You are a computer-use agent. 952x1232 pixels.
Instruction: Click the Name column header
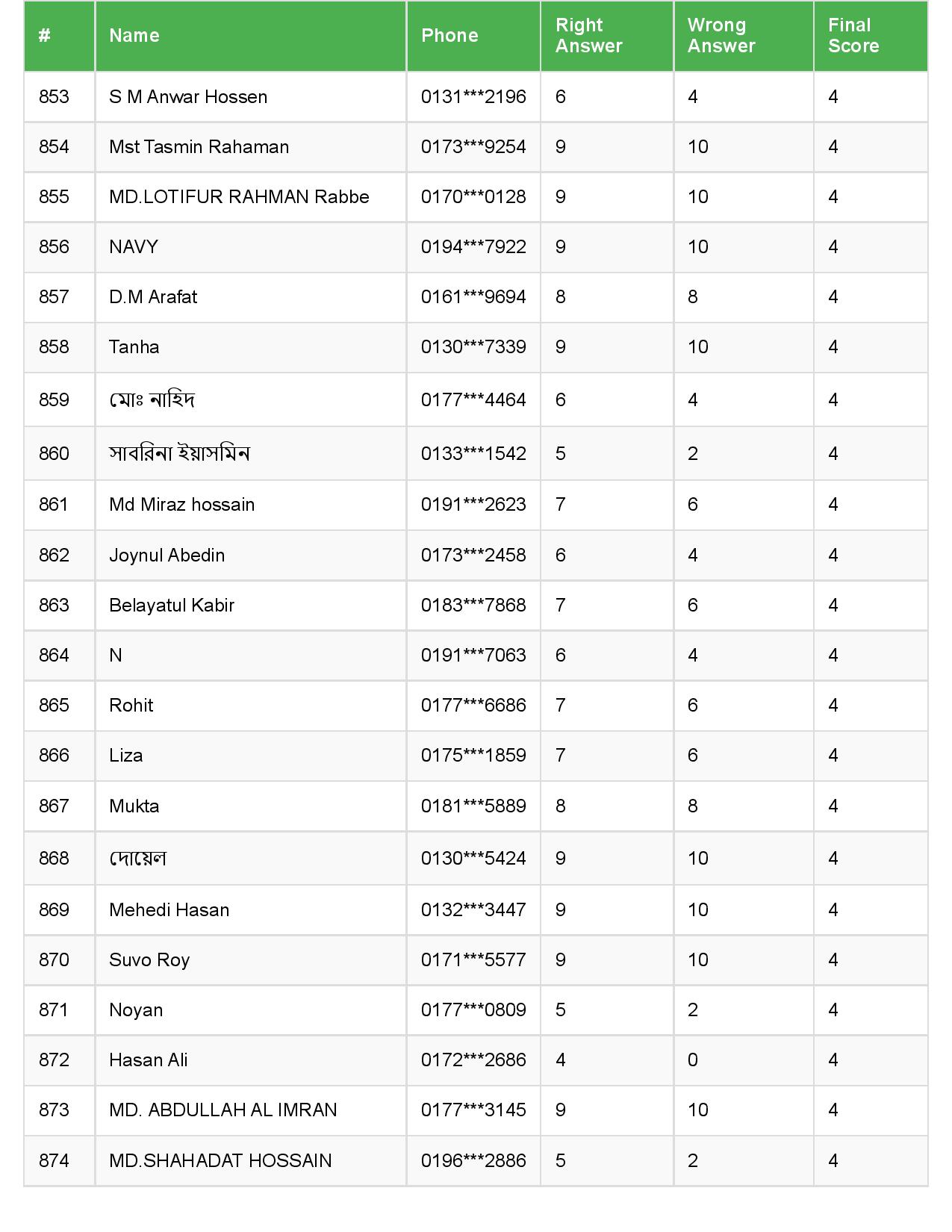[x=134, y=36]
